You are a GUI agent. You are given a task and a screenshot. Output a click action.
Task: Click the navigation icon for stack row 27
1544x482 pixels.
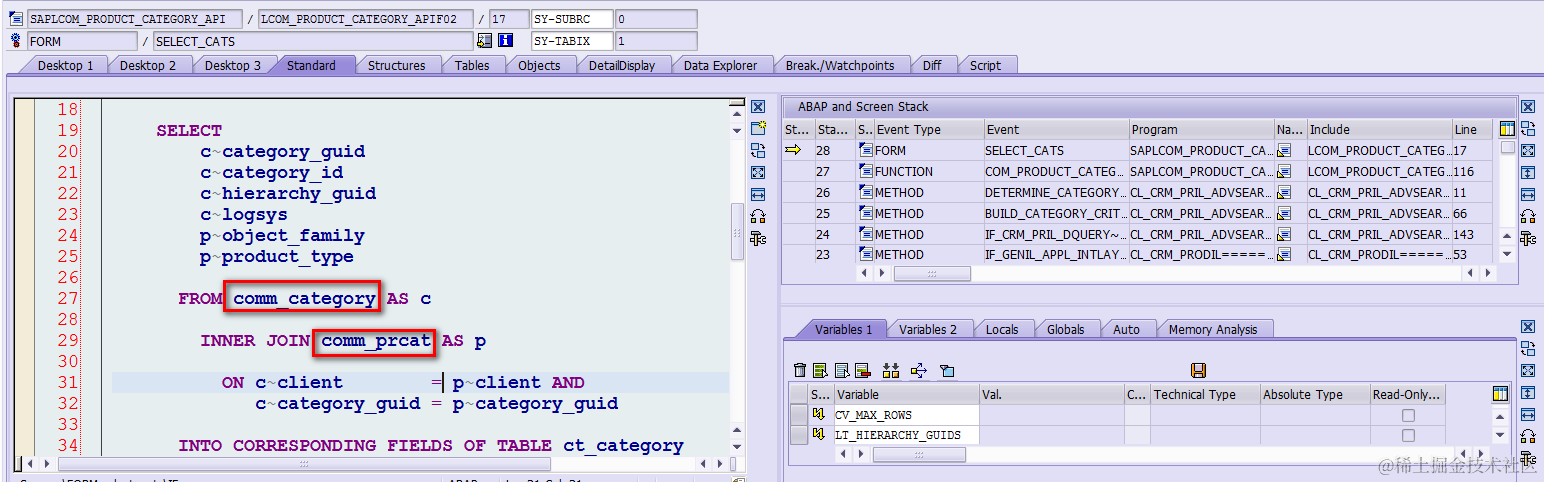click(x=1284, y=171)
